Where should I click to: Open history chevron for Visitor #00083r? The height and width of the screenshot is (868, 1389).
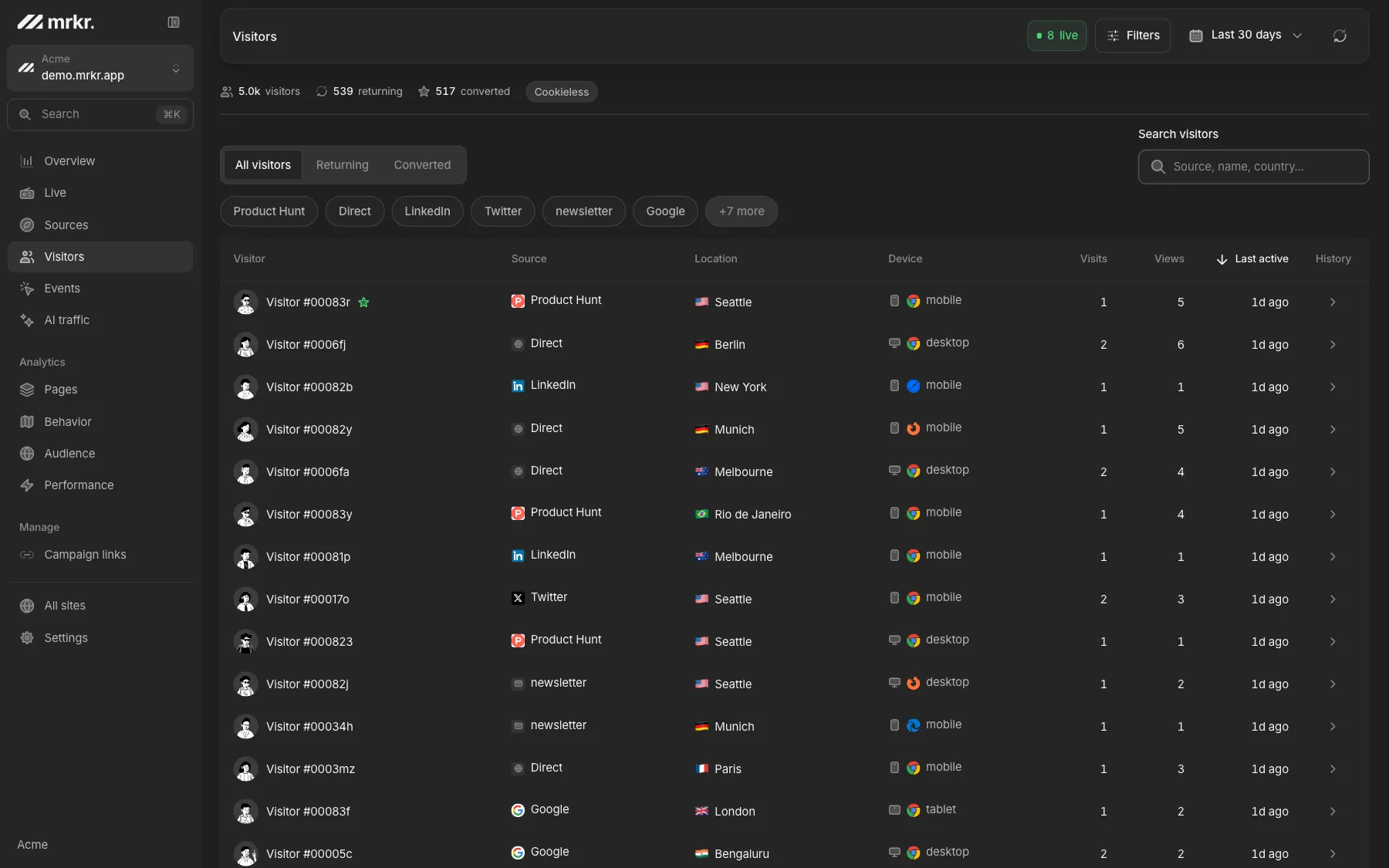(1333, 302)
